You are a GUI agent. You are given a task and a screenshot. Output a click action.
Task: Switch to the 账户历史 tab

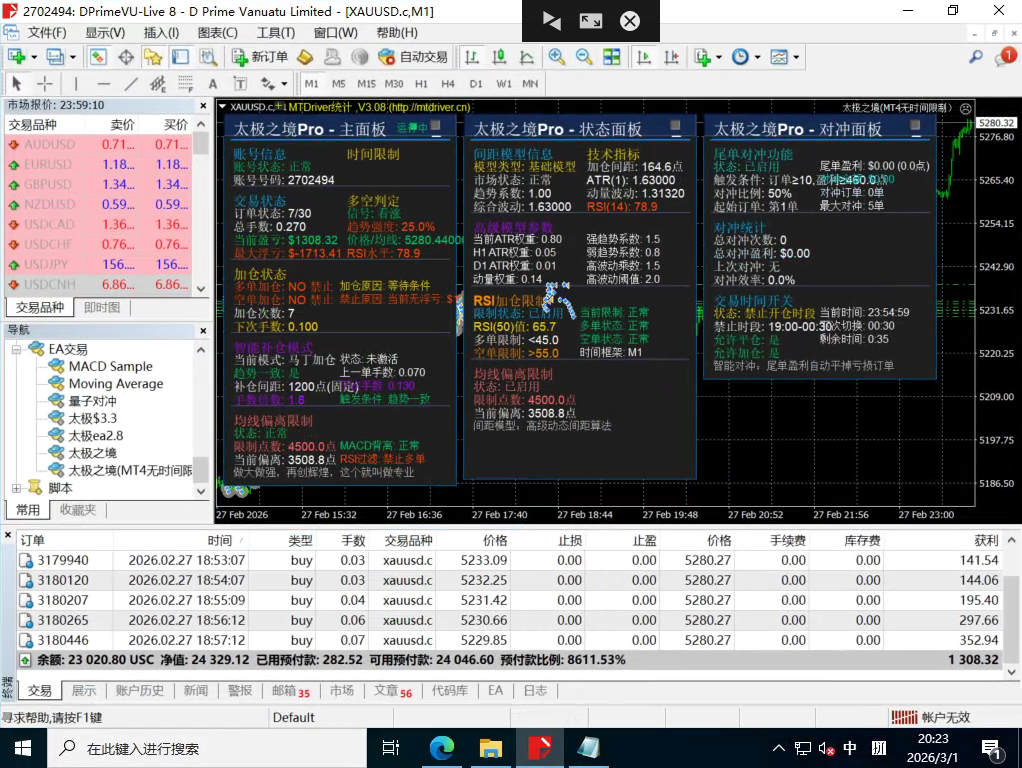click(141, 690)
